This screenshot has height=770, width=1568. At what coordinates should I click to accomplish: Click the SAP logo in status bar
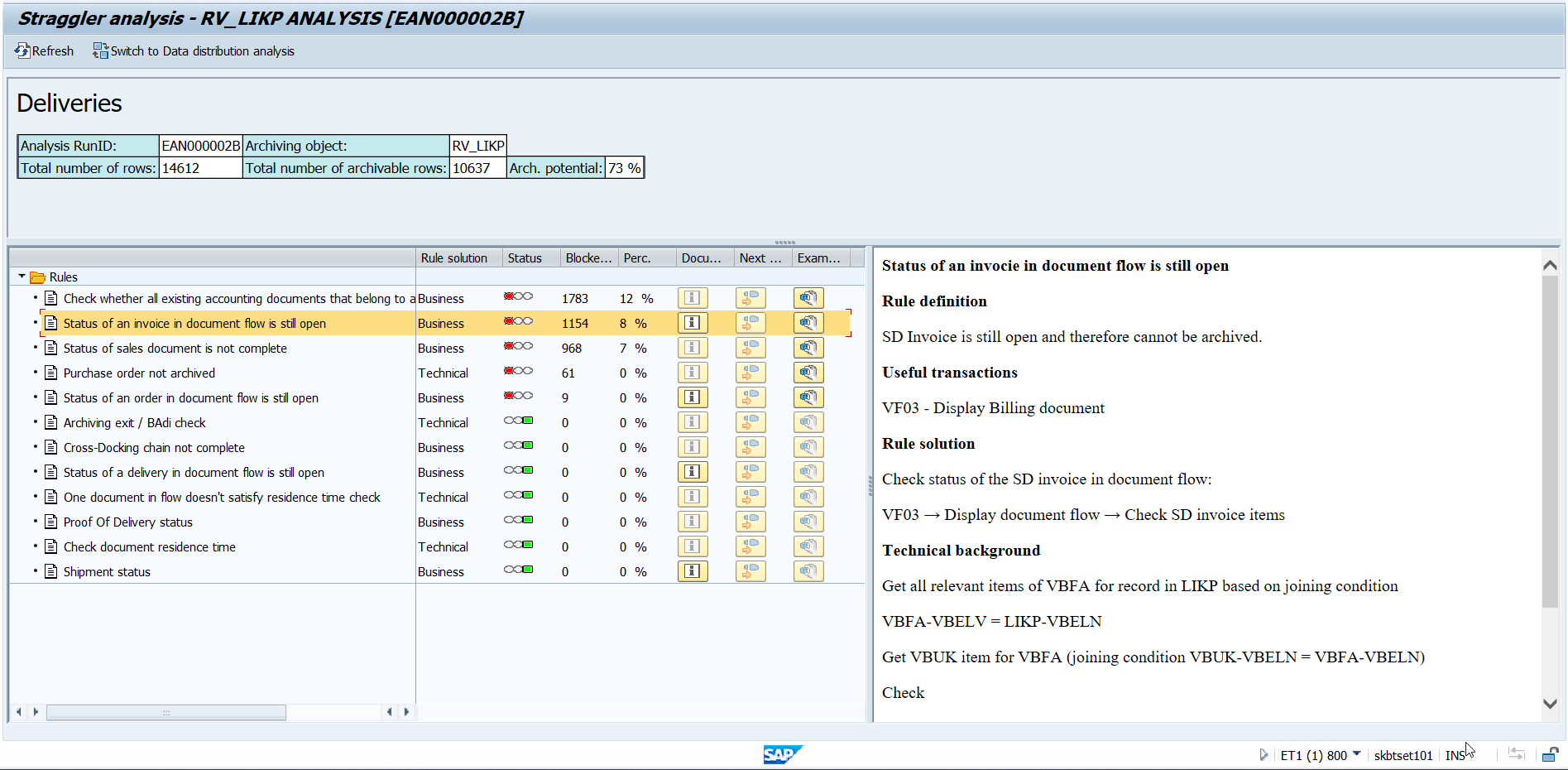click(782, 754)
